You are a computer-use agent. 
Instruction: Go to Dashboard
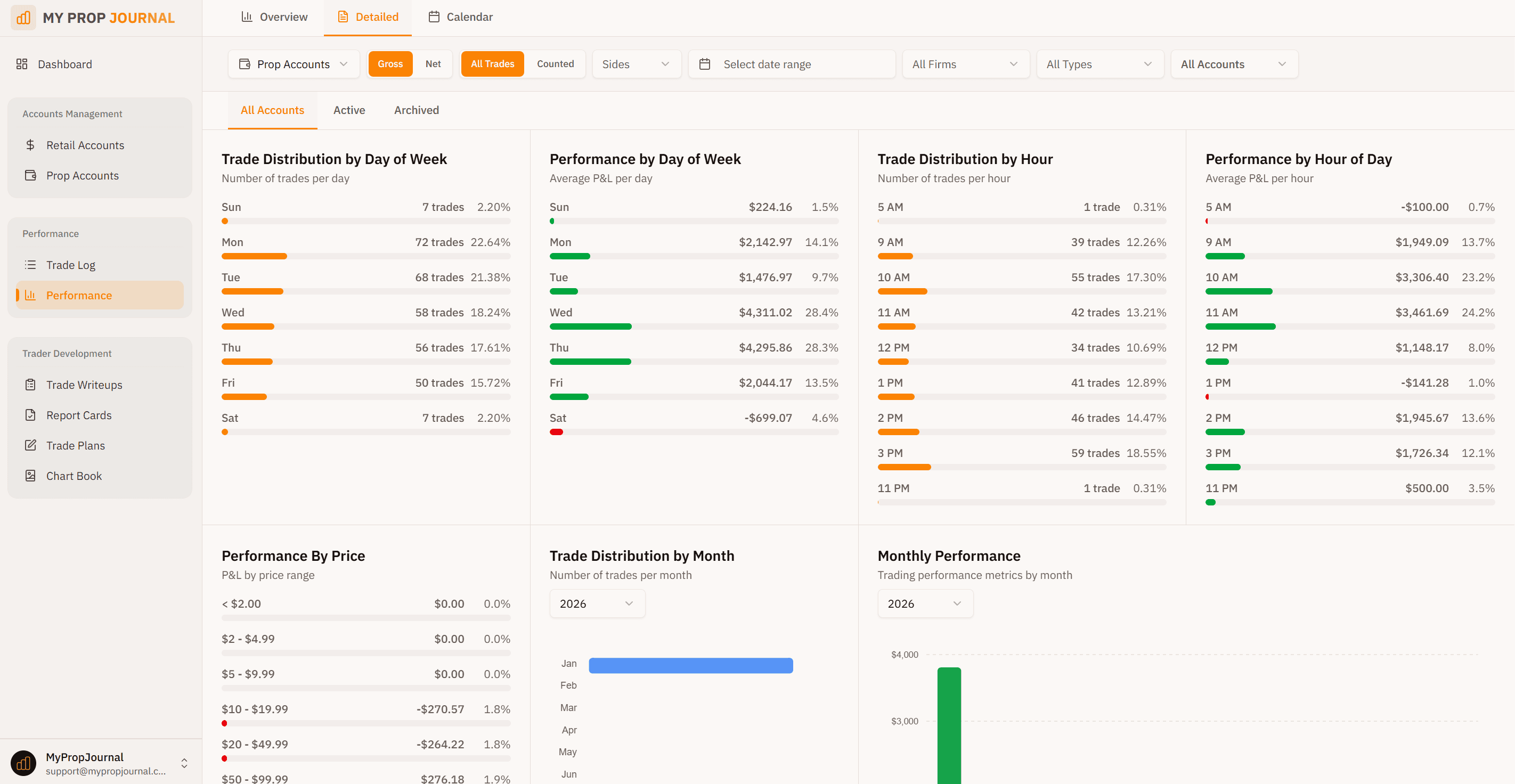coord(100,64)
